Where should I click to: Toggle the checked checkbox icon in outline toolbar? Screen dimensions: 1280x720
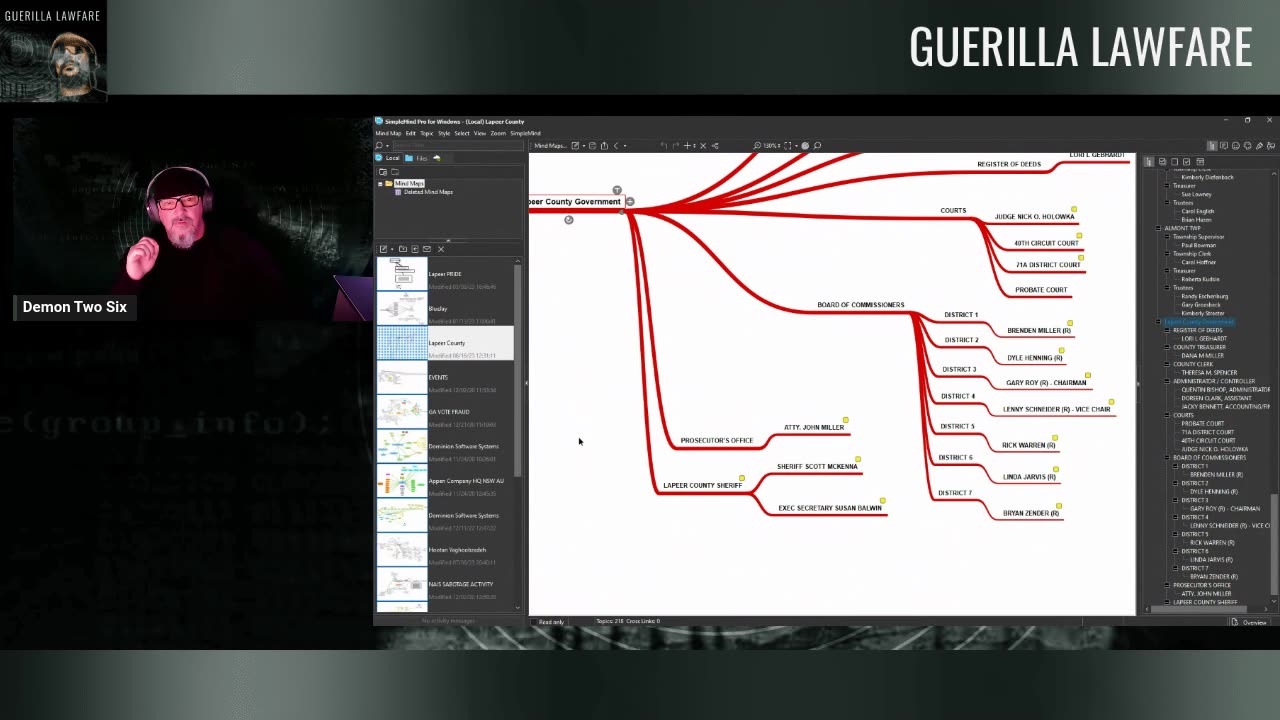(x=1186, y=162)
